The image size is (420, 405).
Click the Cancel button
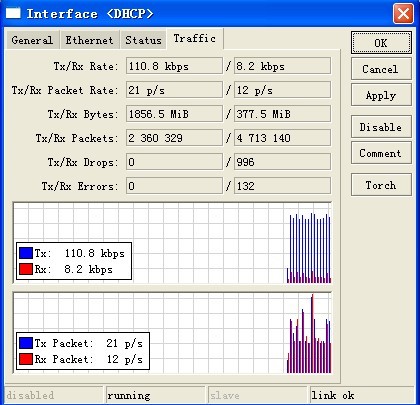click(381, 69)
